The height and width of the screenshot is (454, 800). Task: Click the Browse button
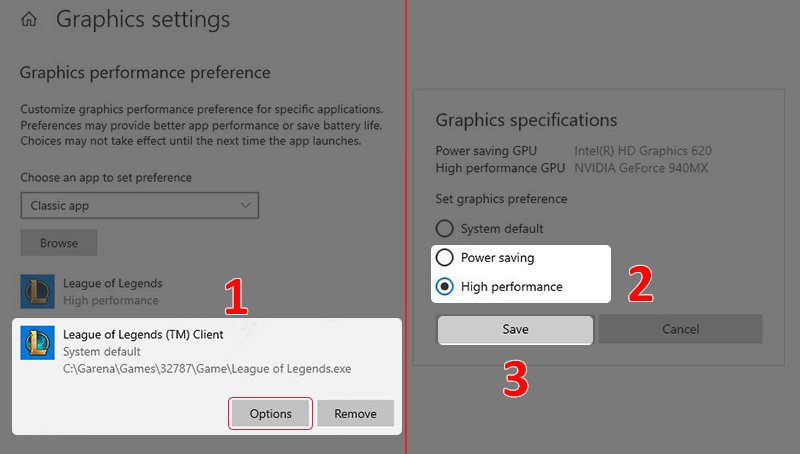(59, 243)
